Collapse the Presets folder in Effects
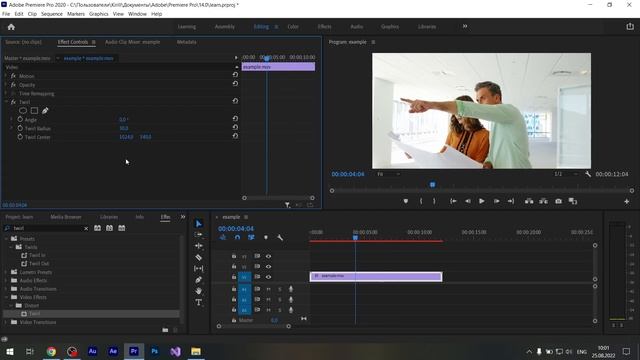640x360 pixels. click(6, 239)
